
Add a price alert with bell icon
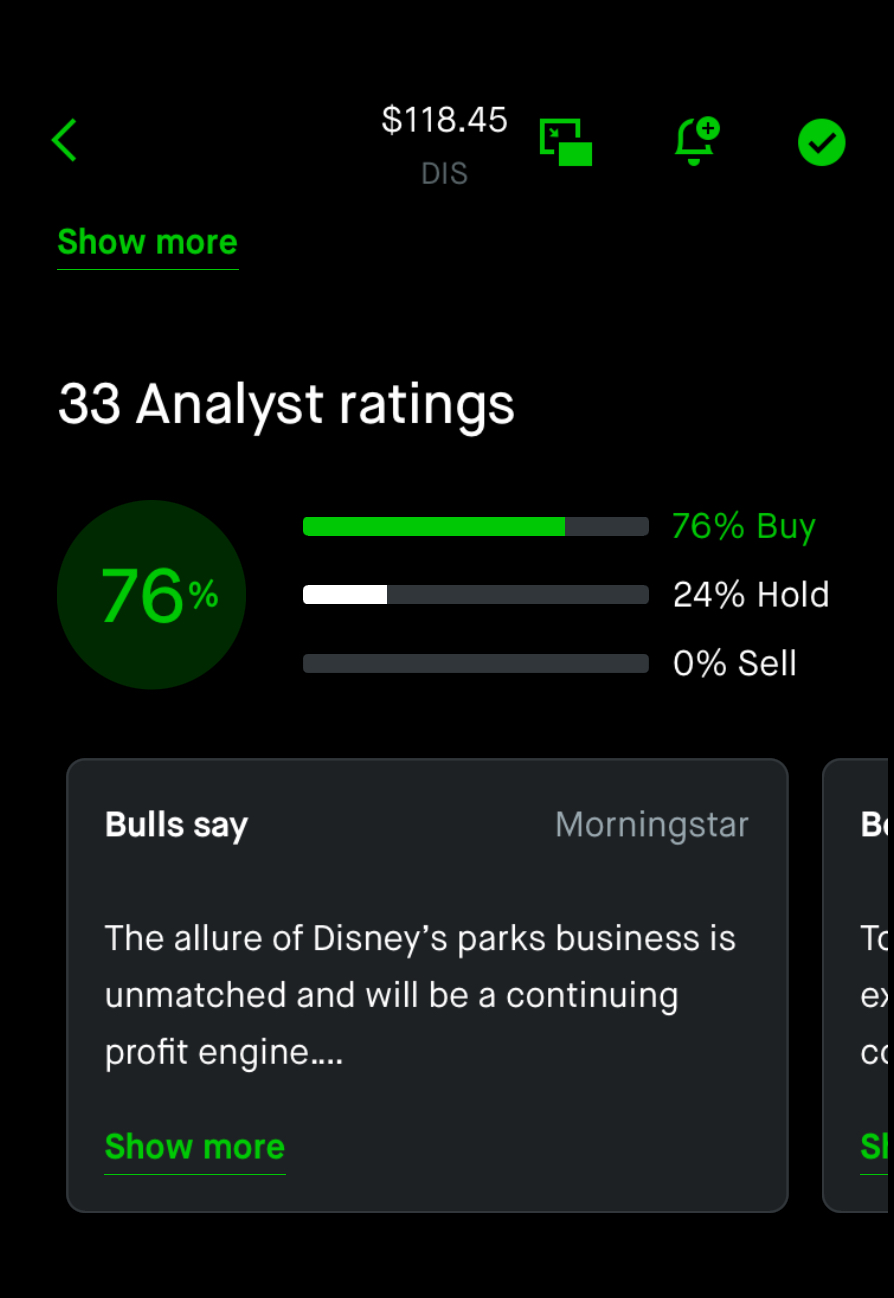point(696,141)
